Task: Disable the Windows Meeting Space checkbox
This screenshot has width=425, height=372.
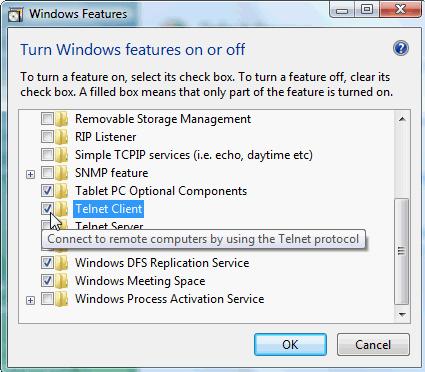Action: pyautogui.click(x=47, y=281)
